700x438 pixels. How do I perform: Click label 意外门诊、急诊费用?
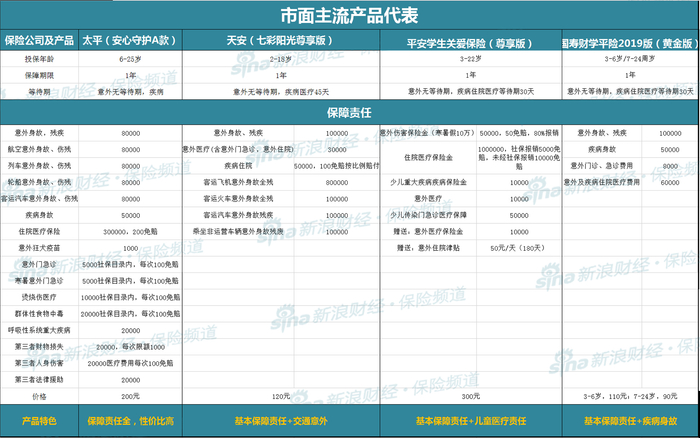[x=601, y=166]
